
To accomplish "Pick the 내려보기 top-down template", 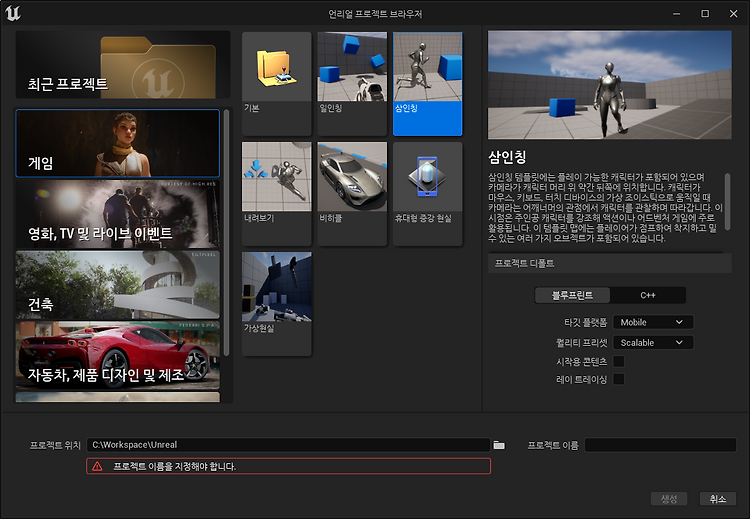I will 276,194.
